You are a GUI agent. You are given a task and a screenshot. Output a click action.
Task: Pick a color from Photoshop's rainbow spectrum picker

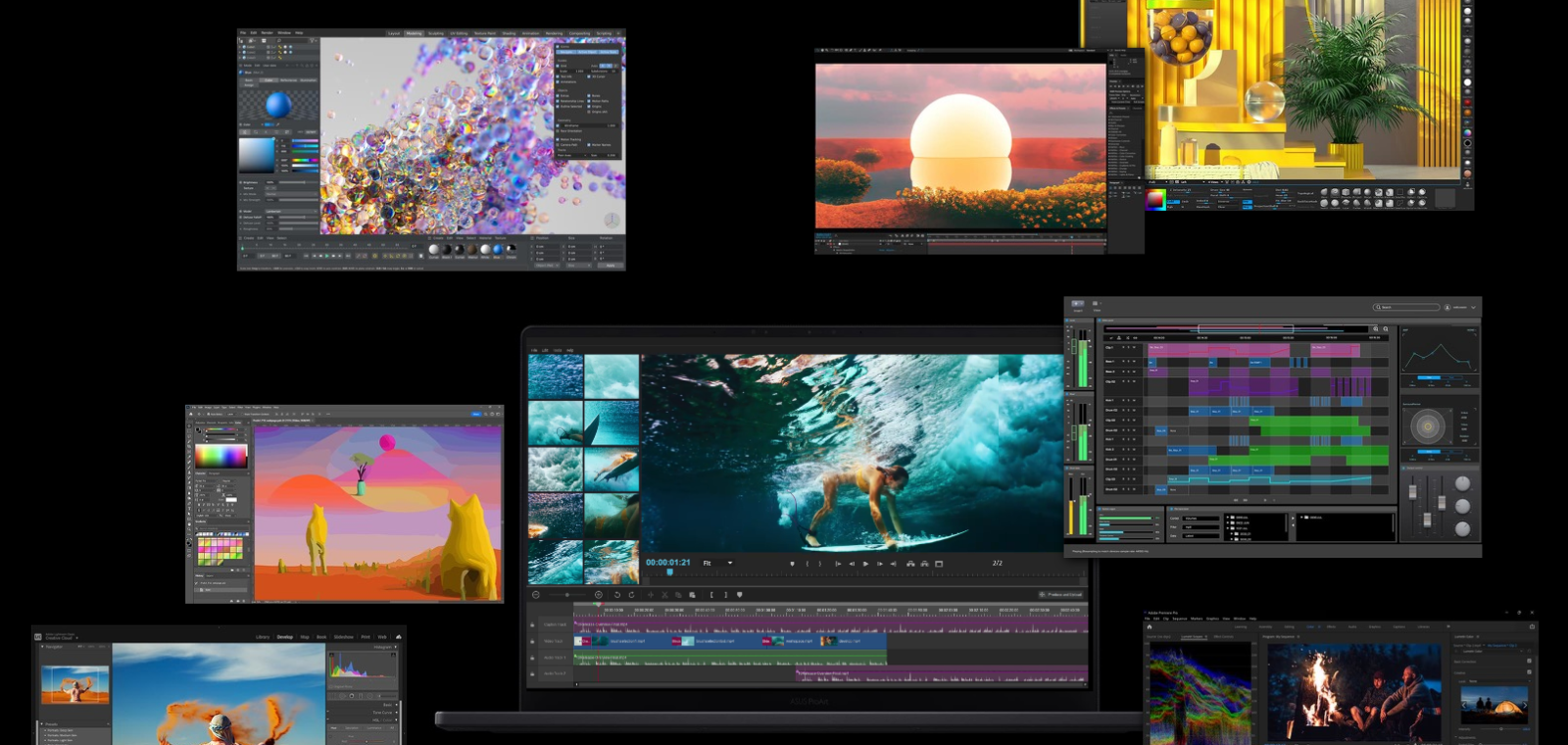(x=221, y=456)
